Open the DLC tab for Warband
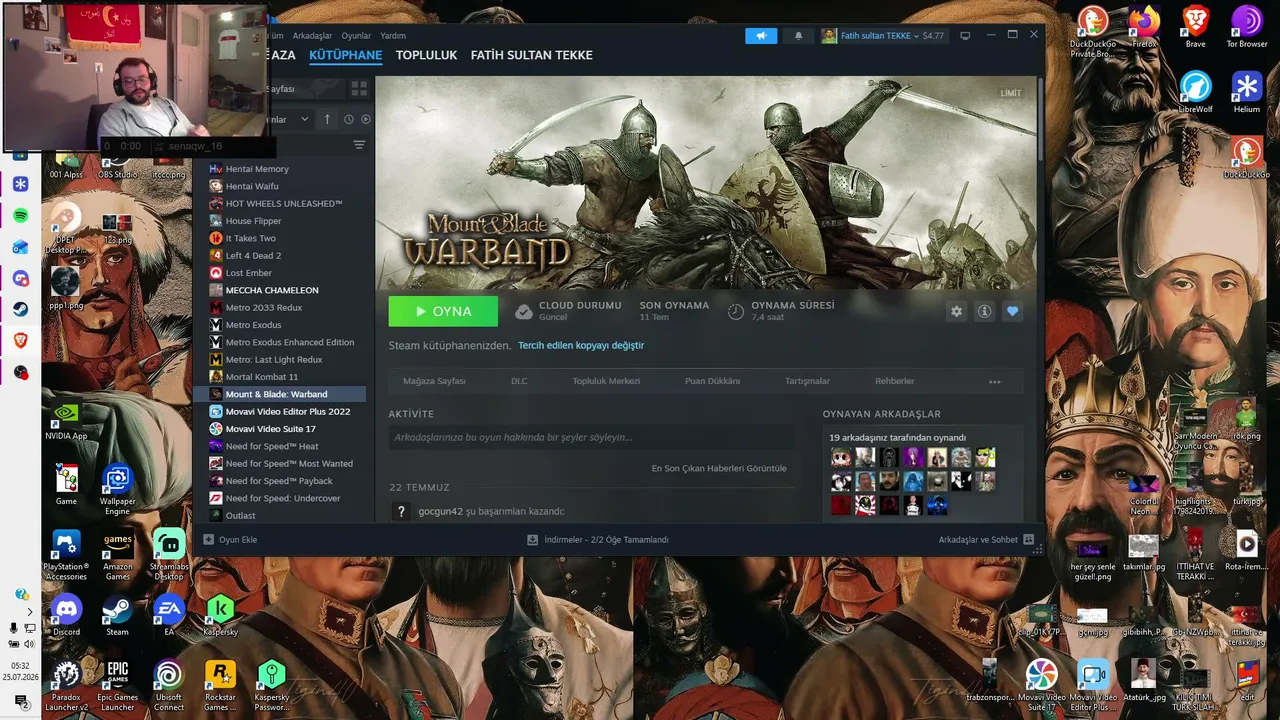 [x=519, y=381]
